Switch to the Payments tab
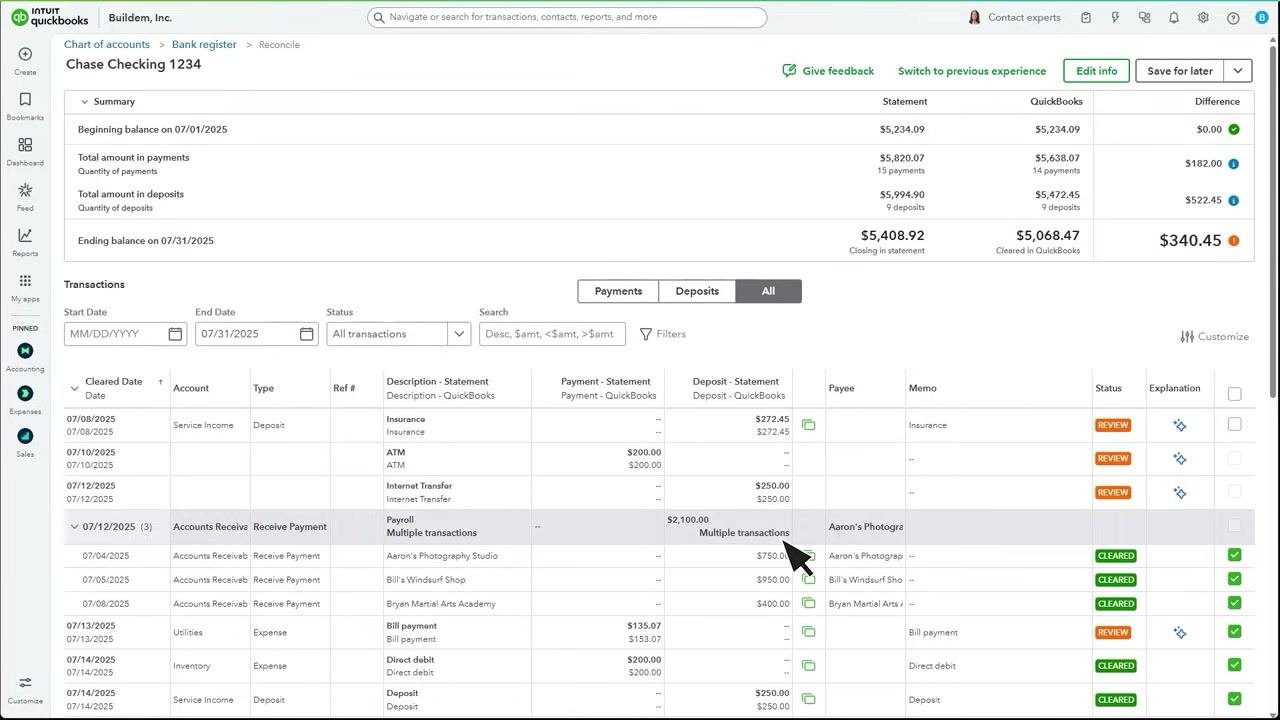 (x=618, y=291)
